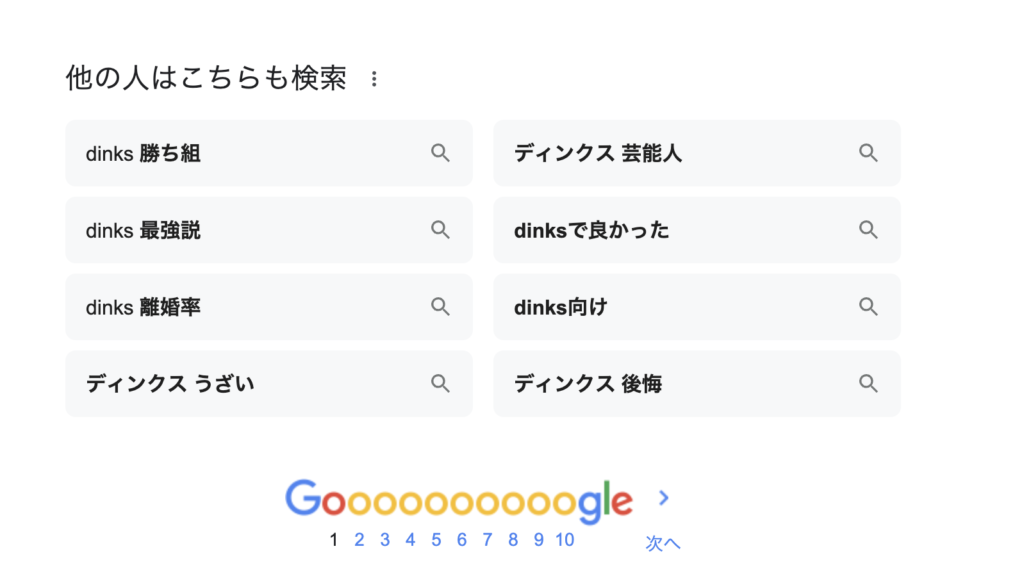
Task: Select the ディンクス 後悔 suggestion text
Action: click(588, 384)
